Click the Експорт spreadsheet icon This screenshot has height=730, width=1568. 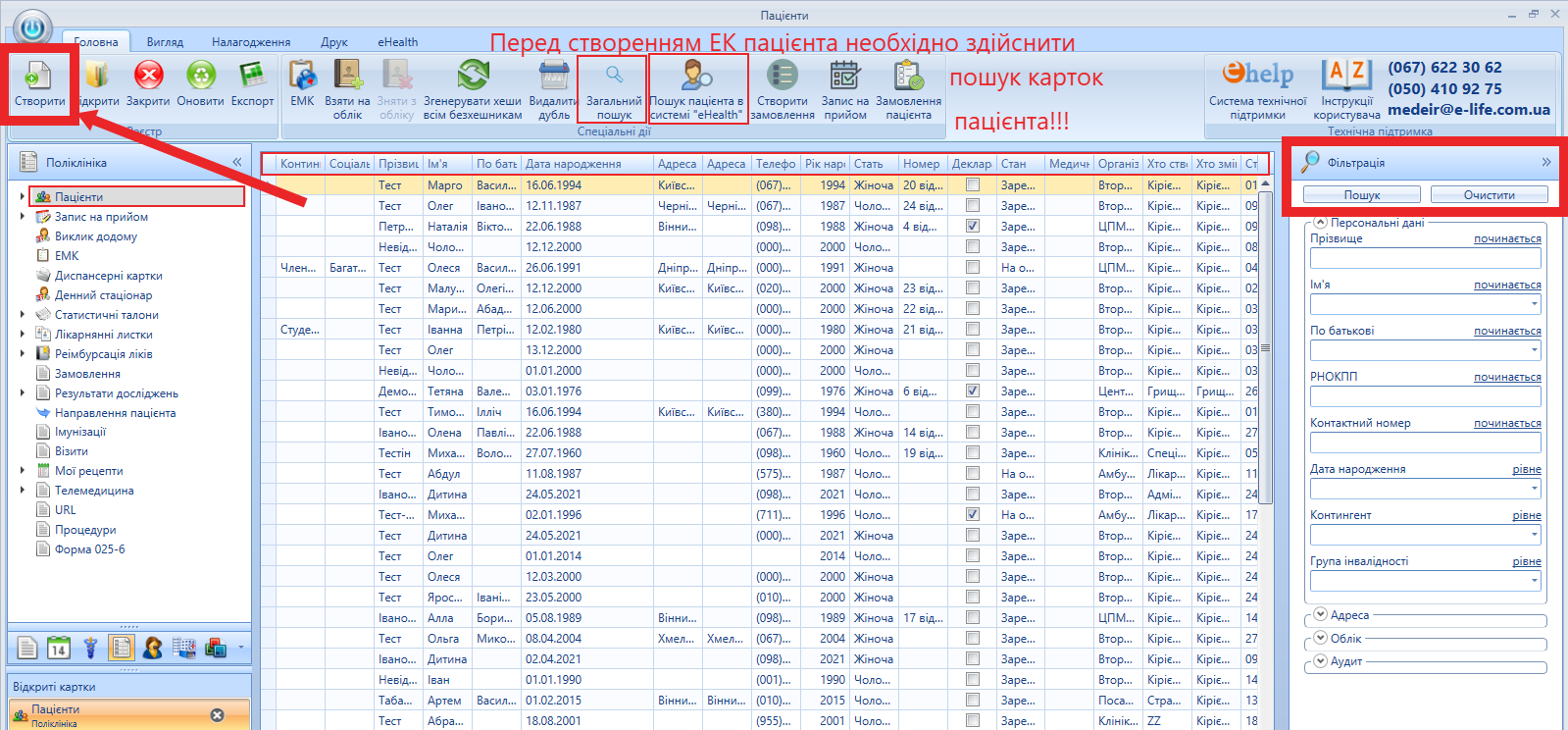click(x=252, y=75)
